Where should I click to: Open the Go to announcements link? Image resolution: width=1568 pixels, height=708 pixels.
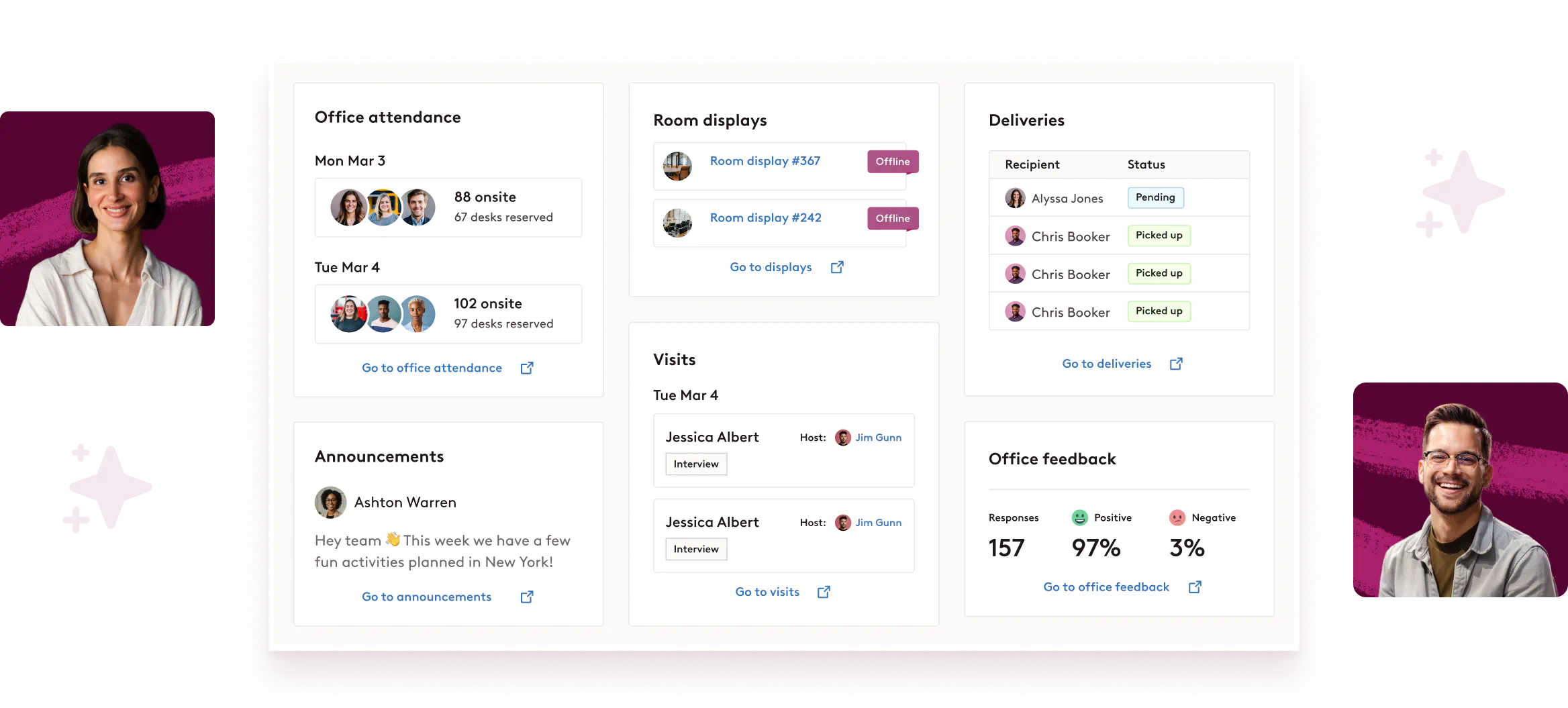pos(426,597)
